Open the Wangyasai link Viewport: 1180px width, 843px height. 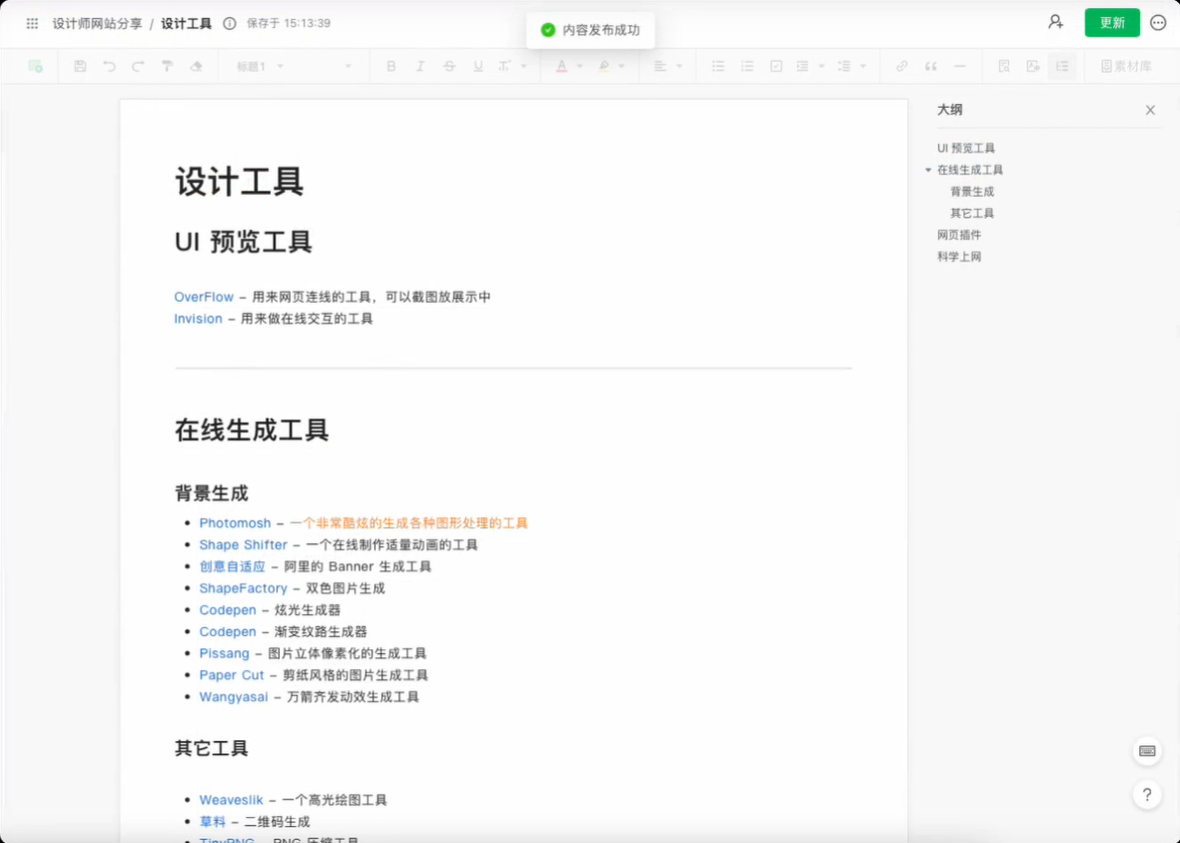coord(233,697)
